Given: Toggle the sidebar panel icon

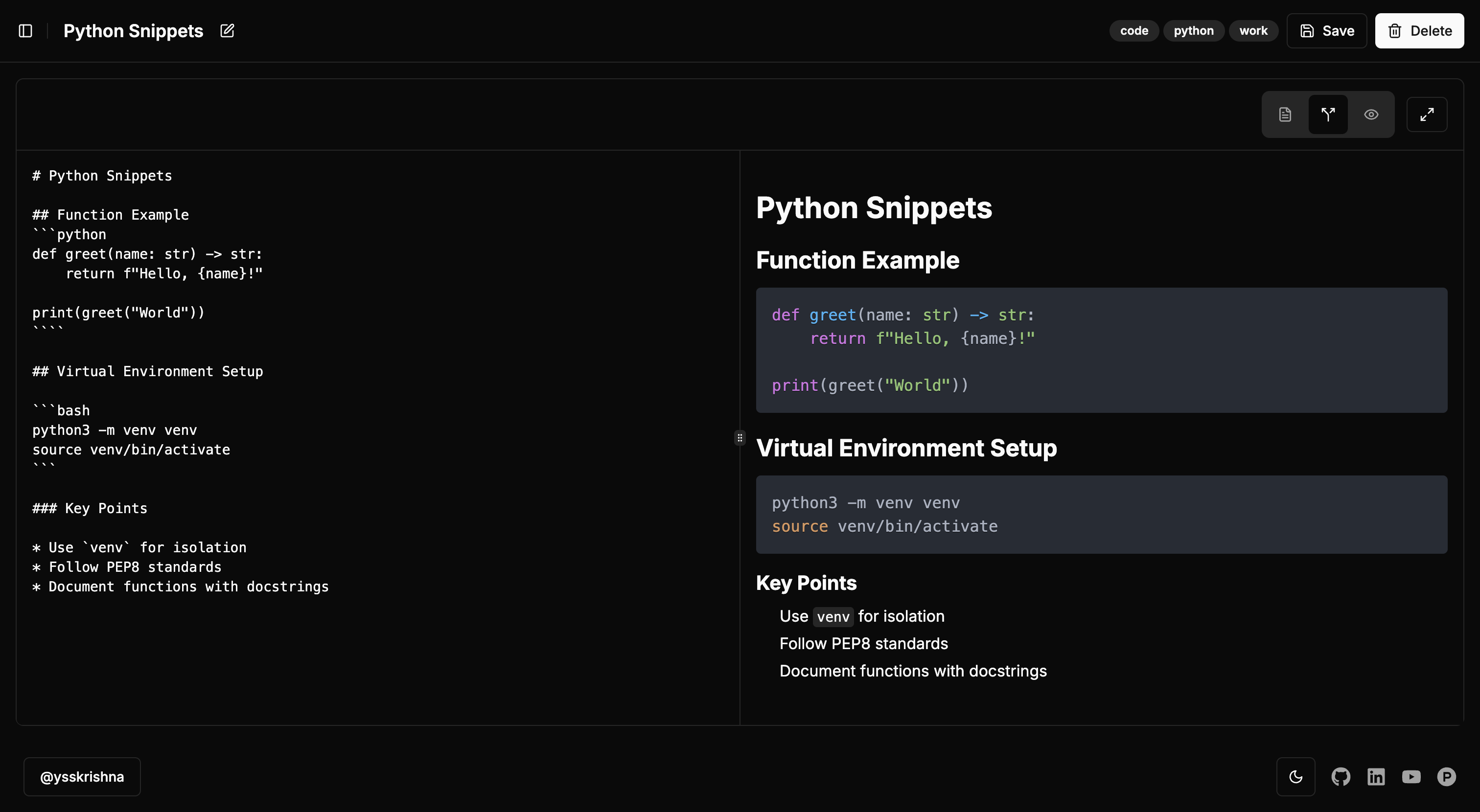Looking at the screenshot, I should coord(25,31).
